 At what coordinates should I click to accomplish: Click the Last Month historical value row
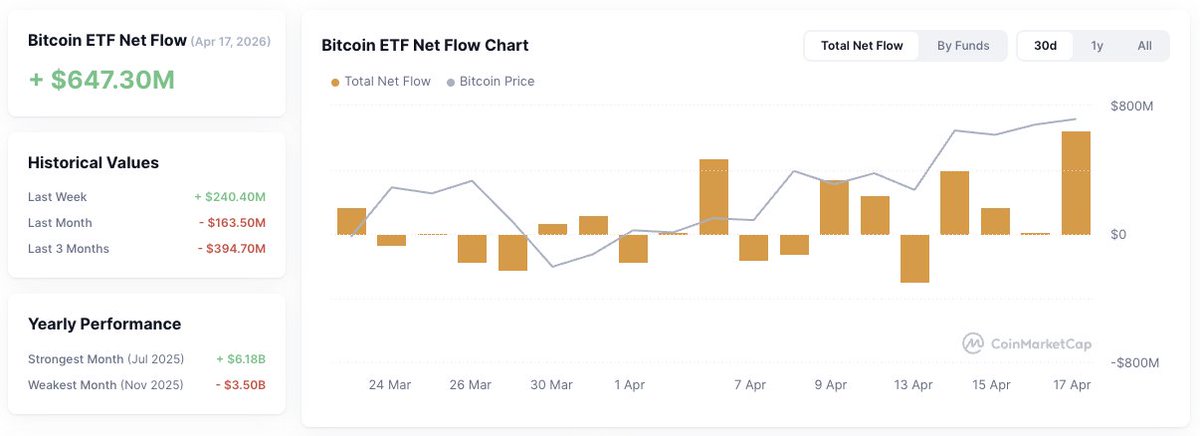(146, 223)
